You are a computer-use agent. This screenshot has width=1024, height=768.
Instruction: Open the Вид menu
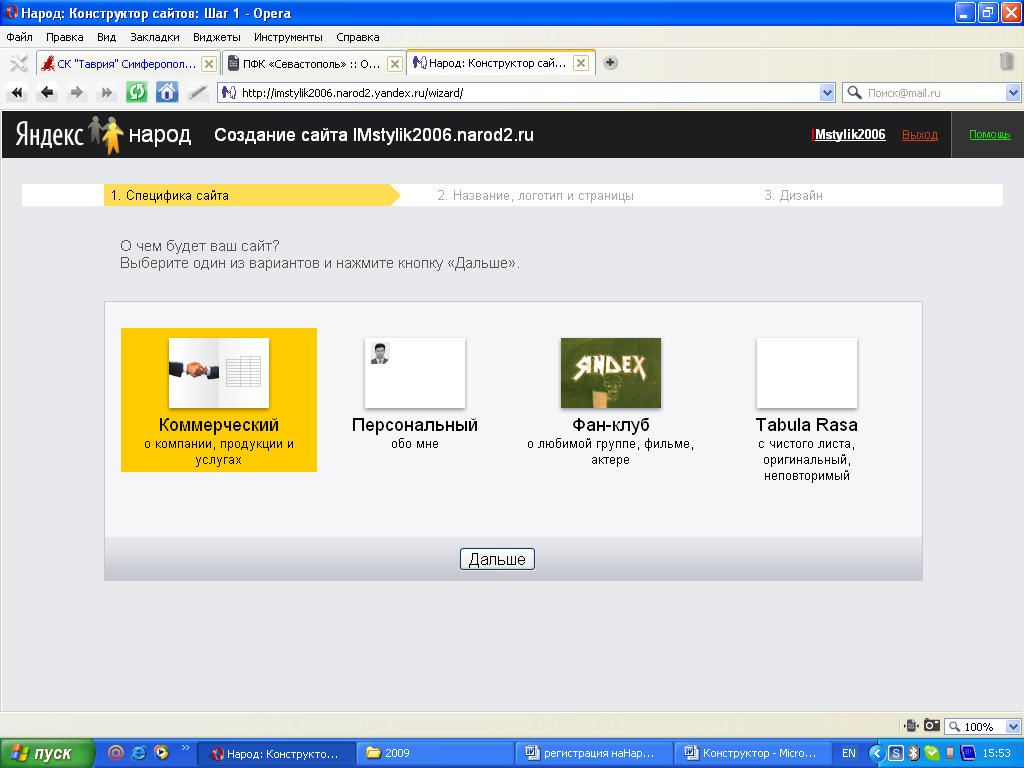106,37
